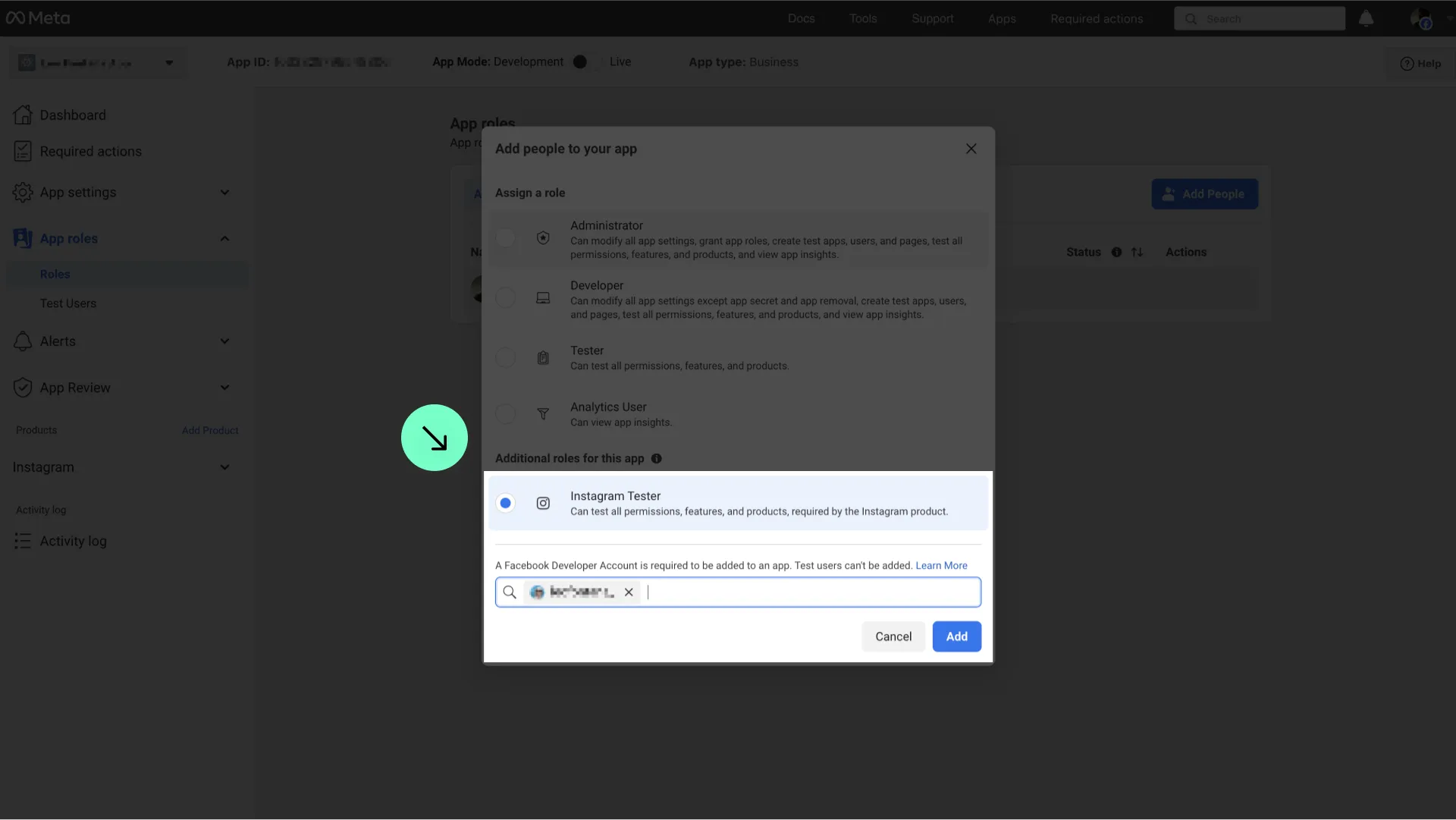Select the Tester role radio button
1456x820 pixels.
pos(505,357)
